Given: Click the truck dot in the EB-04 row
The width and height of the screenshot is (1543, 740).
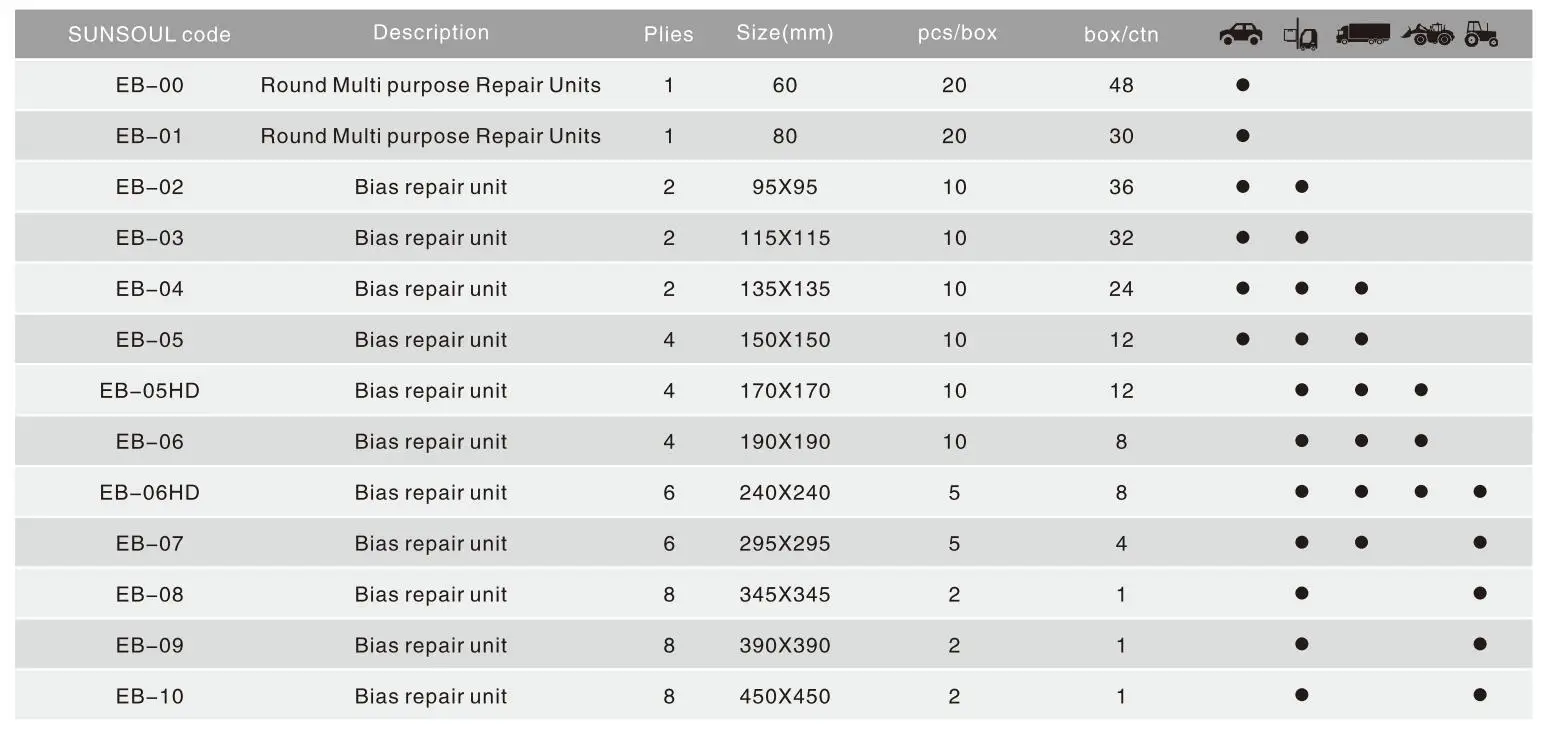Looking at the screenshot, I should (1361, 288).
